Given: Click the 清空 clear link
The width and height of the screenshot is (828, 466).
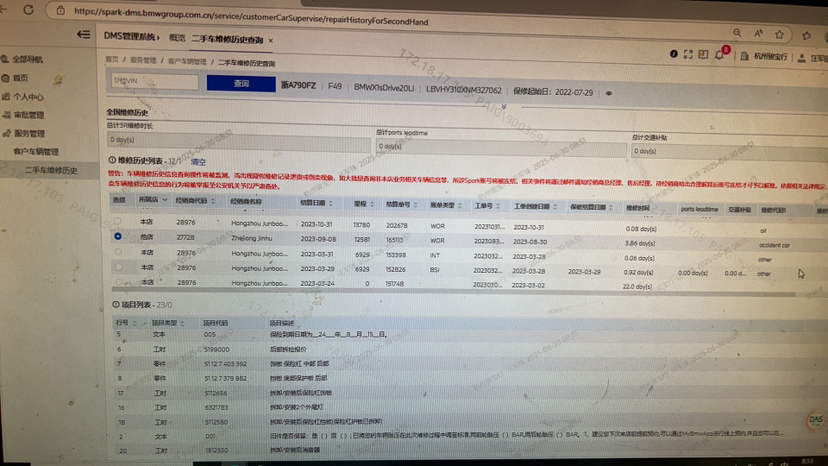Looking at the screenshot, I should [x=198, y=162].
